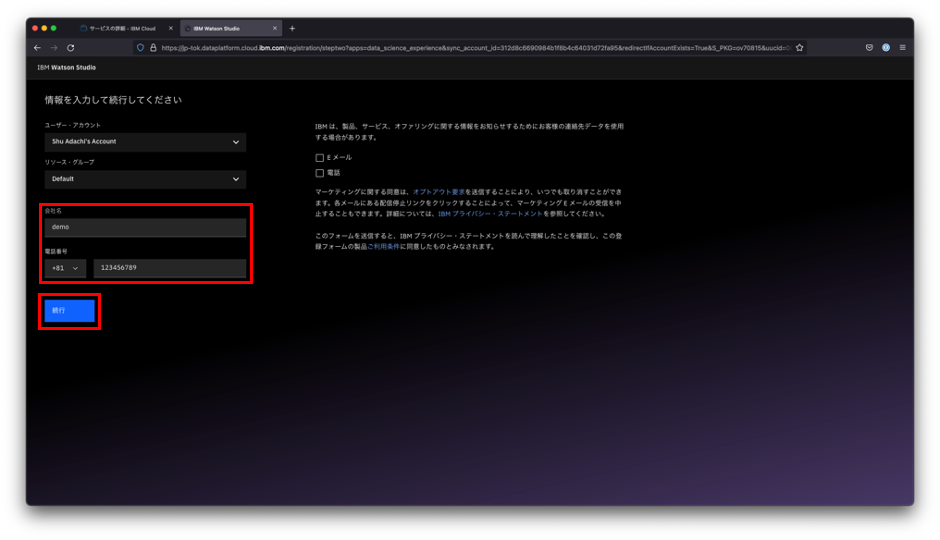
Task: Click the 情報を入力して続行してください heading
Action: (113, 100)
